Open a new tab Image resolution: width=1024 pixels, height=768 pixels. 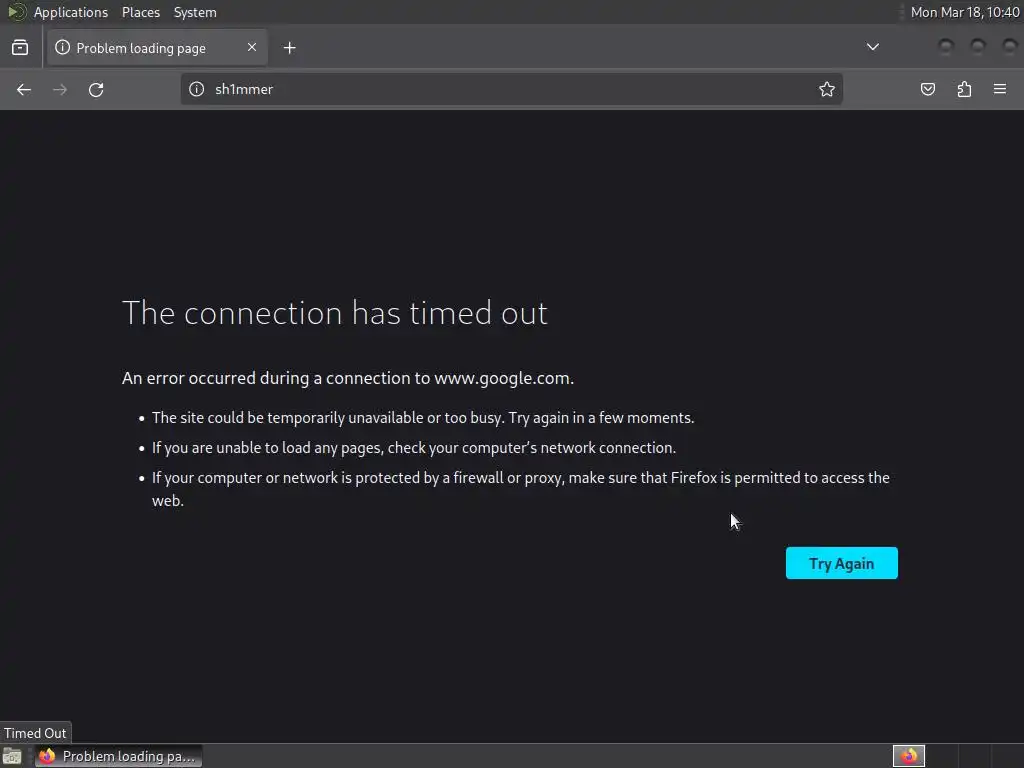click(x=289, y=48)
